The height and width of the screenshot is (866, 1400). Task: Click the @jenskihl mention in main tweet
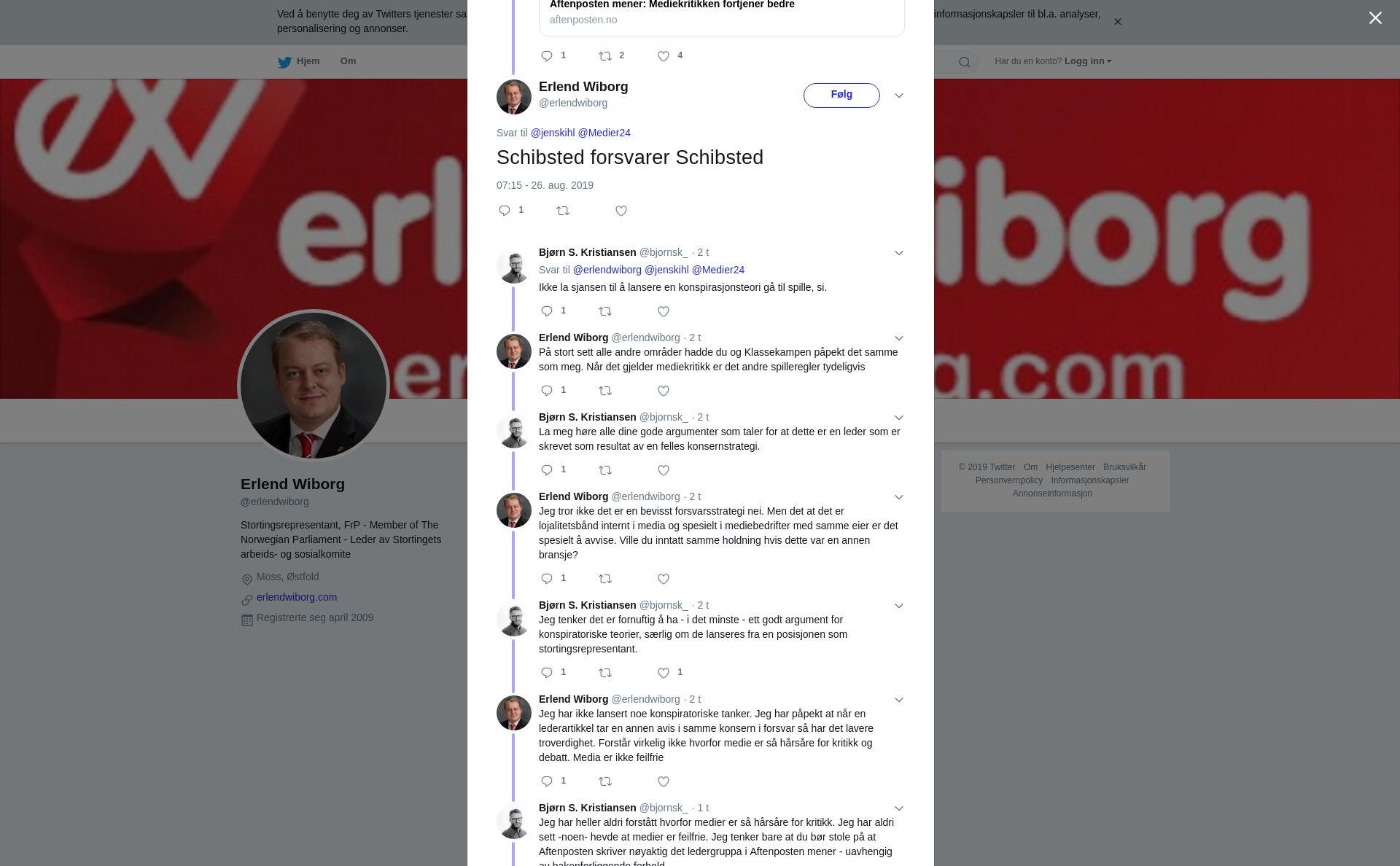553,133
